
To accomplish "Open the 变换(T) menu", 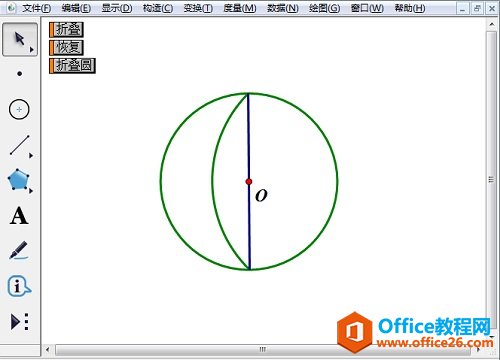I will (x=198, y=8).
